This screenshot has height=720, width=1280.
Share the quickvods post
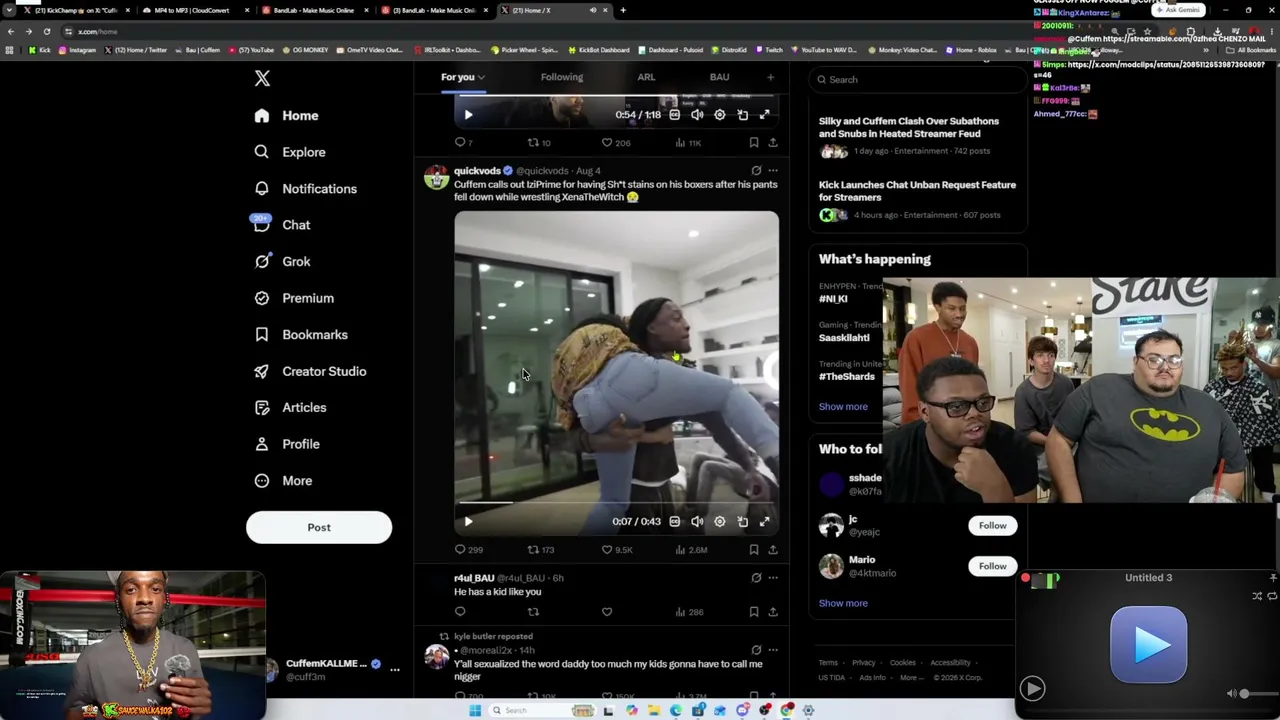pos(772,549)
